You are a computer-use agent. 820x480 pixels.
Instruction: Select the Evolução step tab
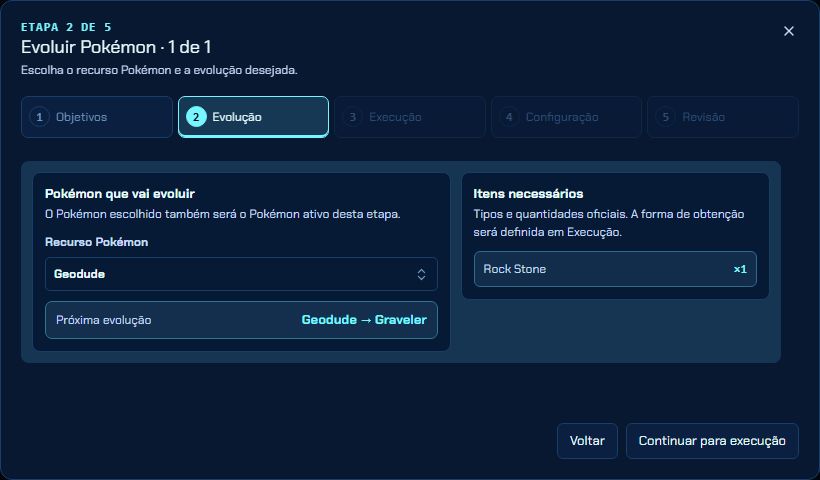click(253, 117)
